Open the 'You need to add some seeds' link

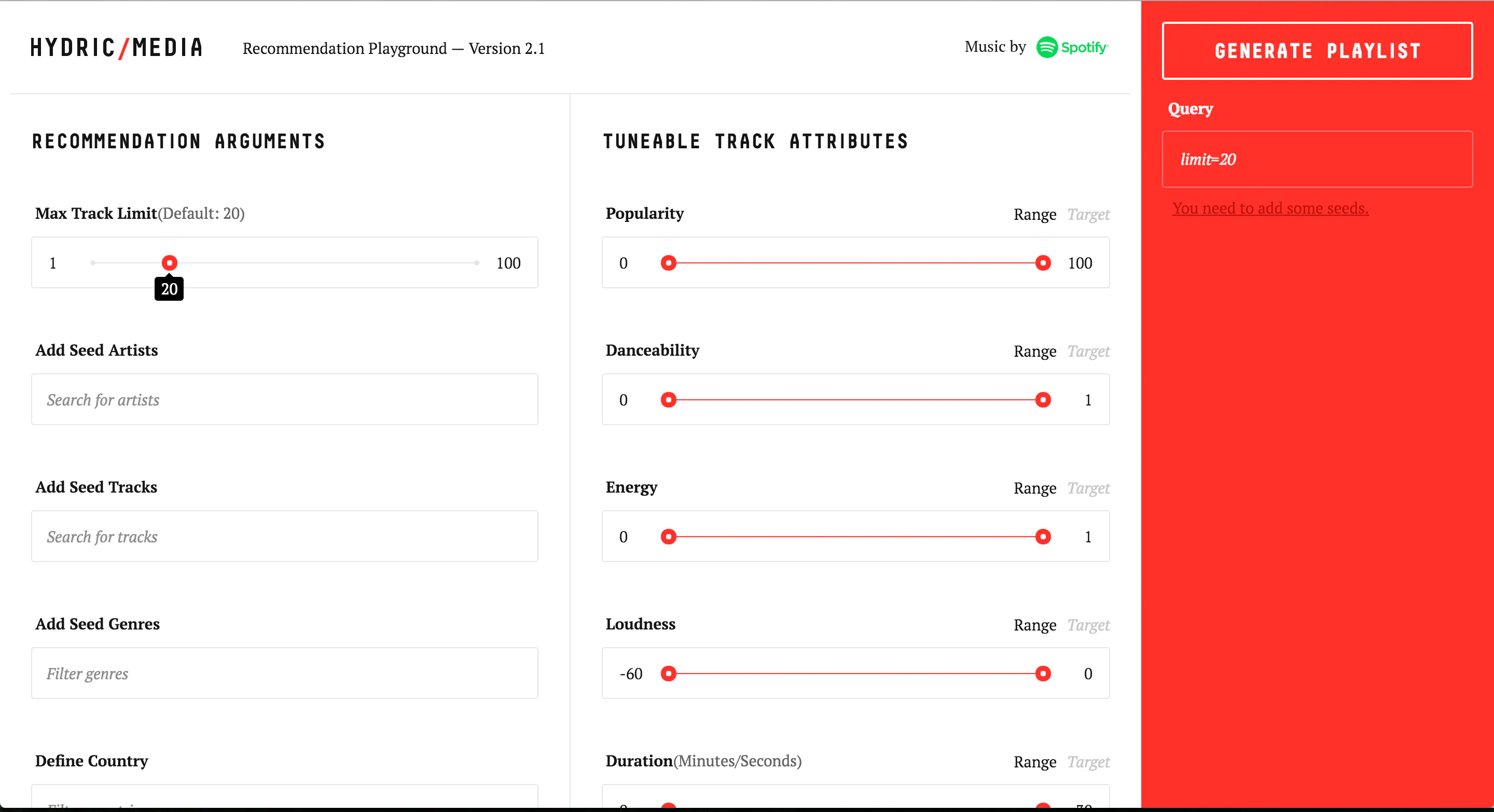coord(1270,208)
